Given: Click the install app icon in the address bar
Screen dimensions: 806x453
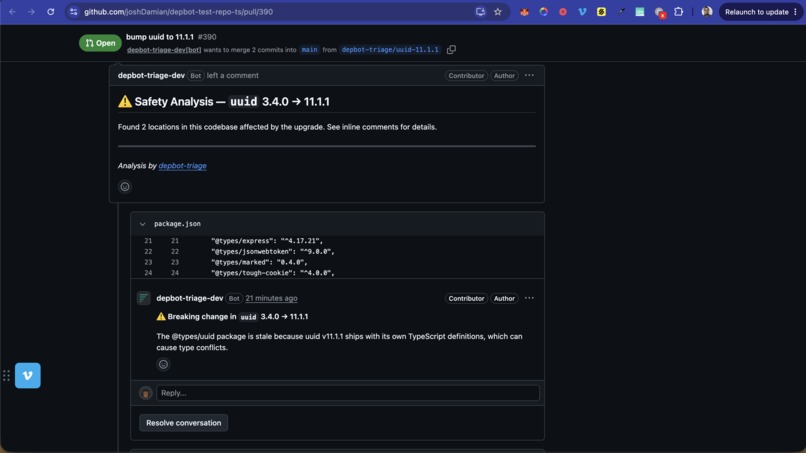Looking at the screenshot, I should pyautogui.click(x=480, y=12).
